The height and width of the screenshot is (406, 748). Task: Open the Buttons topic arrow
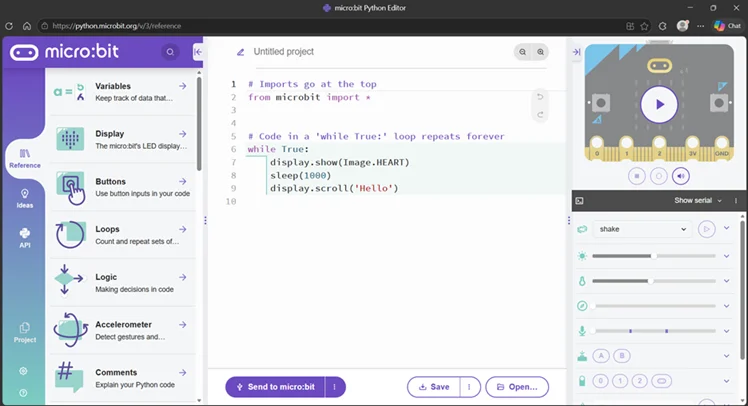click(182, 181)
